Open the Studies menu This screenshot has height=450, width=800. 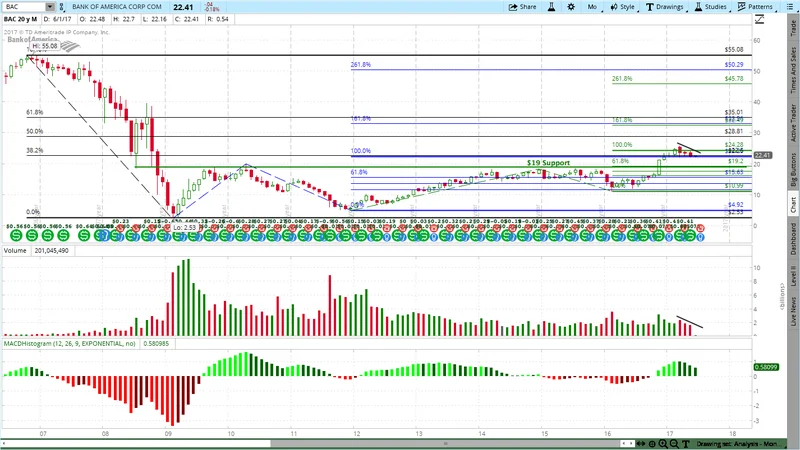point(709,6)
